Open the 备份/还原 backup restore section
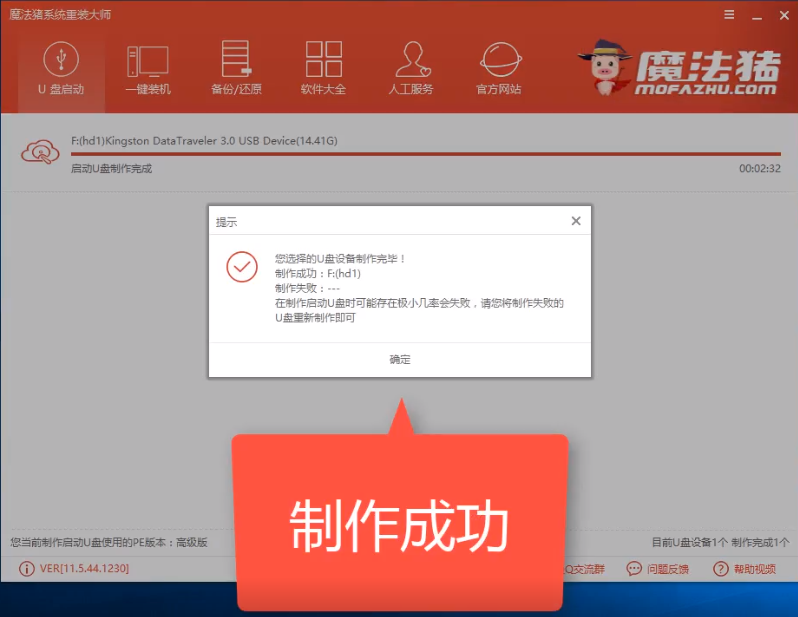The height and width of the screenshot is (617, 798). [236, 68]
